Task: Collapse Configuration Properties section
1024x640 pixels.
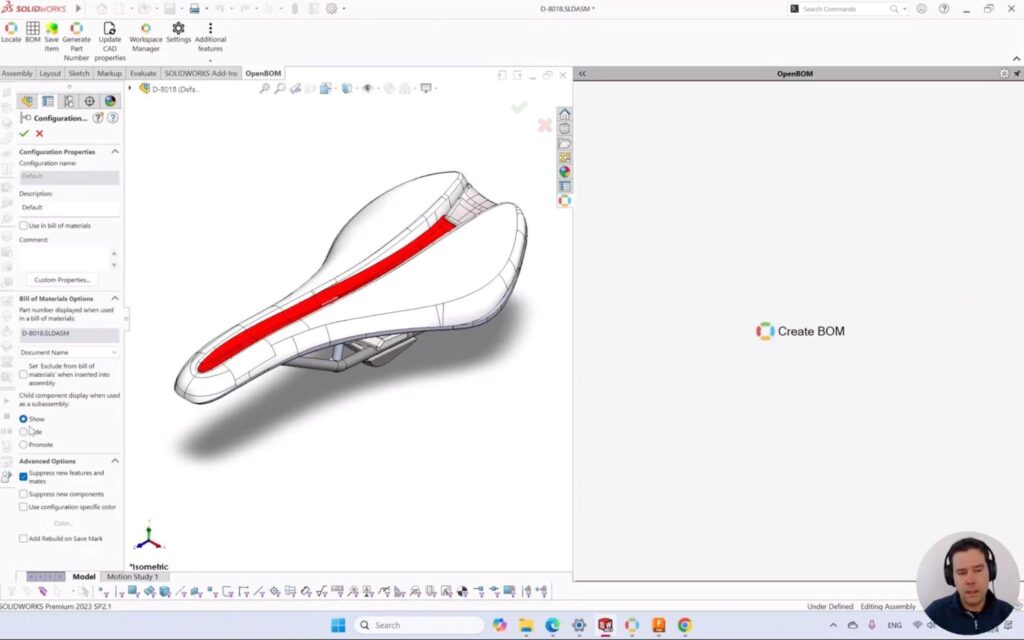Action: point(115,152)
